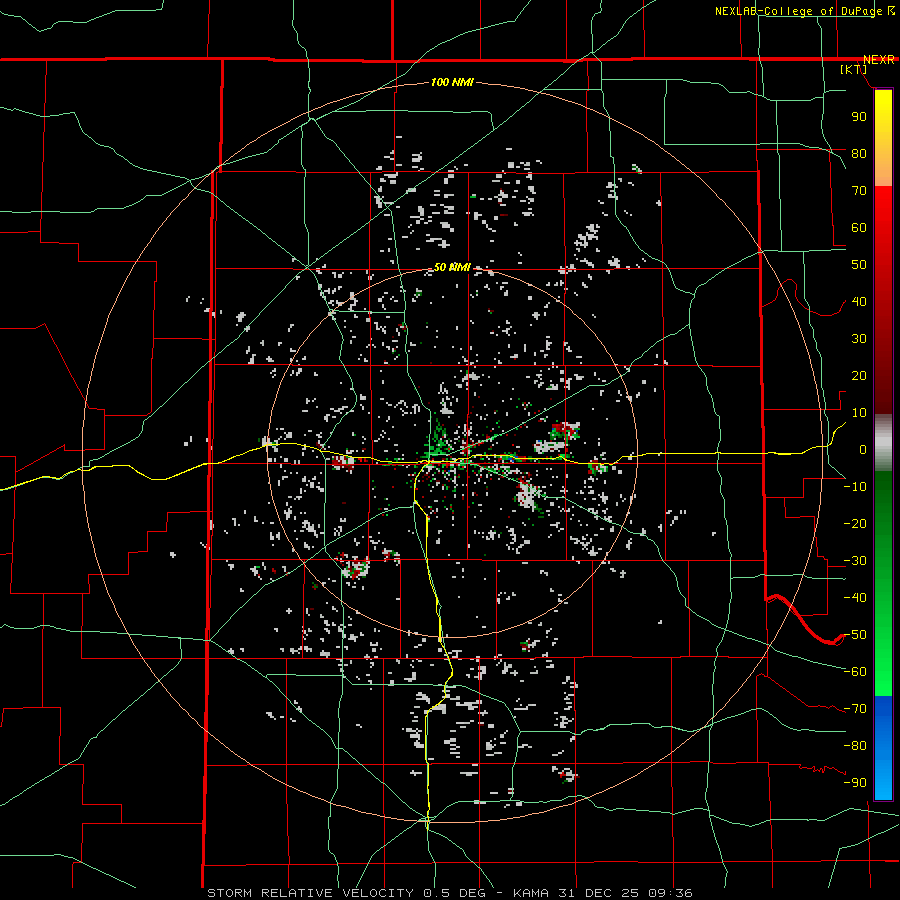
Task: Select the 100 NMI range ring label
Action: click(x=452, y=83)
